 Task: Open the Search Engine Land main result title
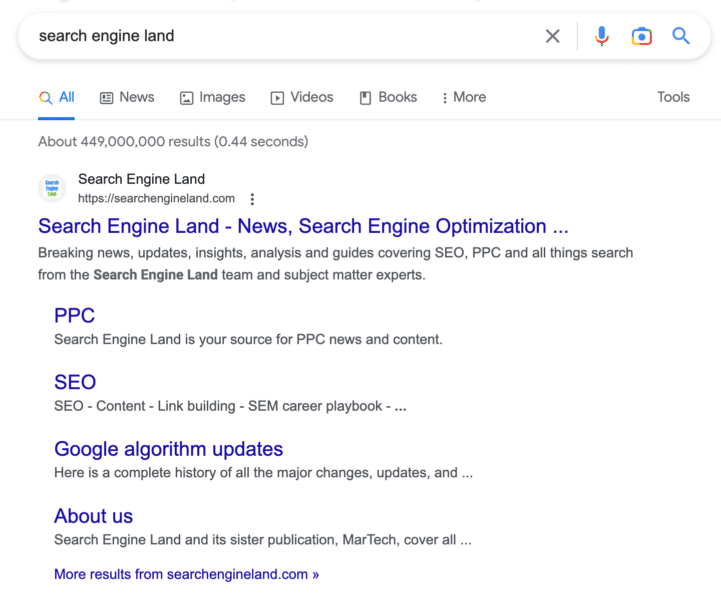(303, 226)
